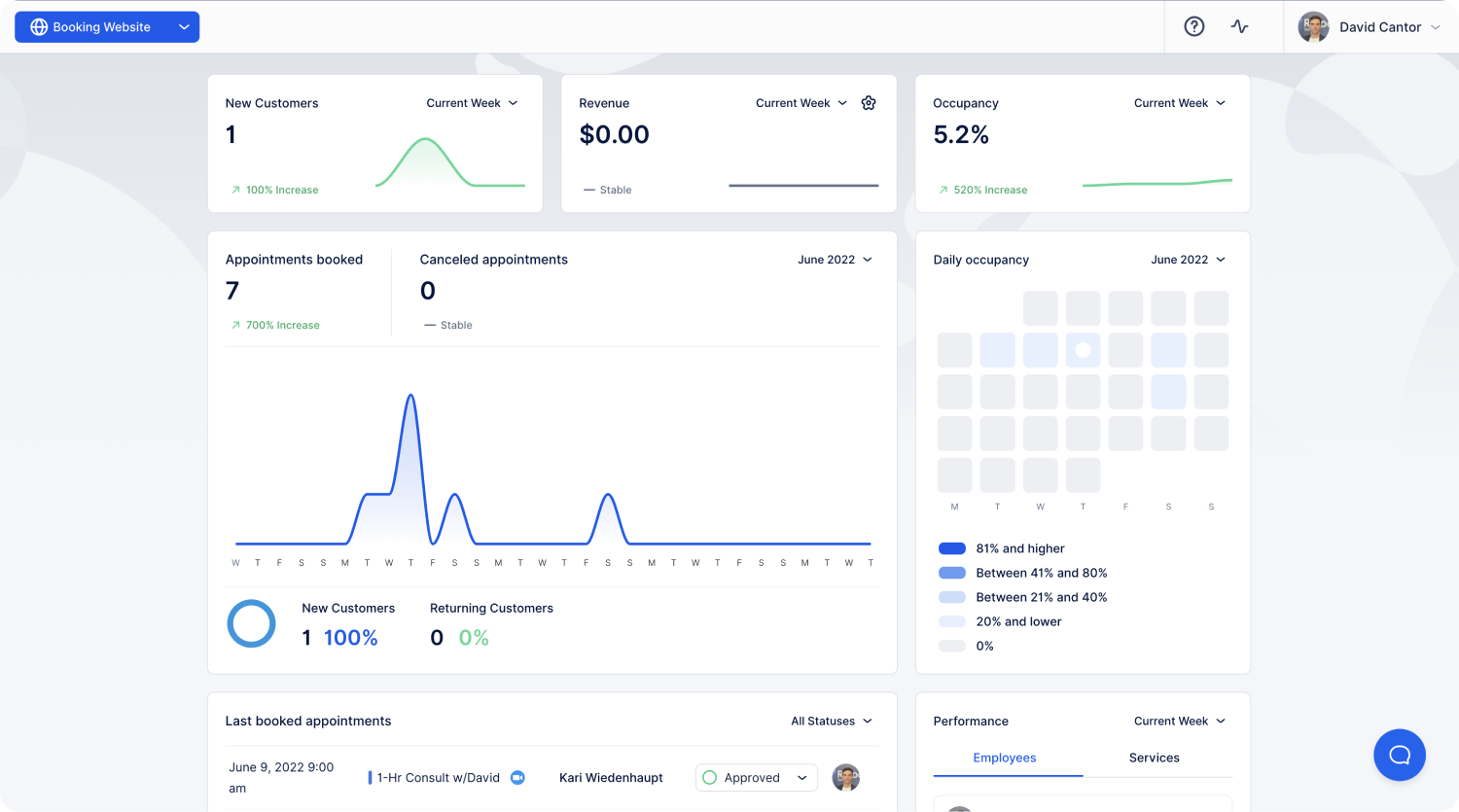Click the 0% legend swatch

[952, 646]
